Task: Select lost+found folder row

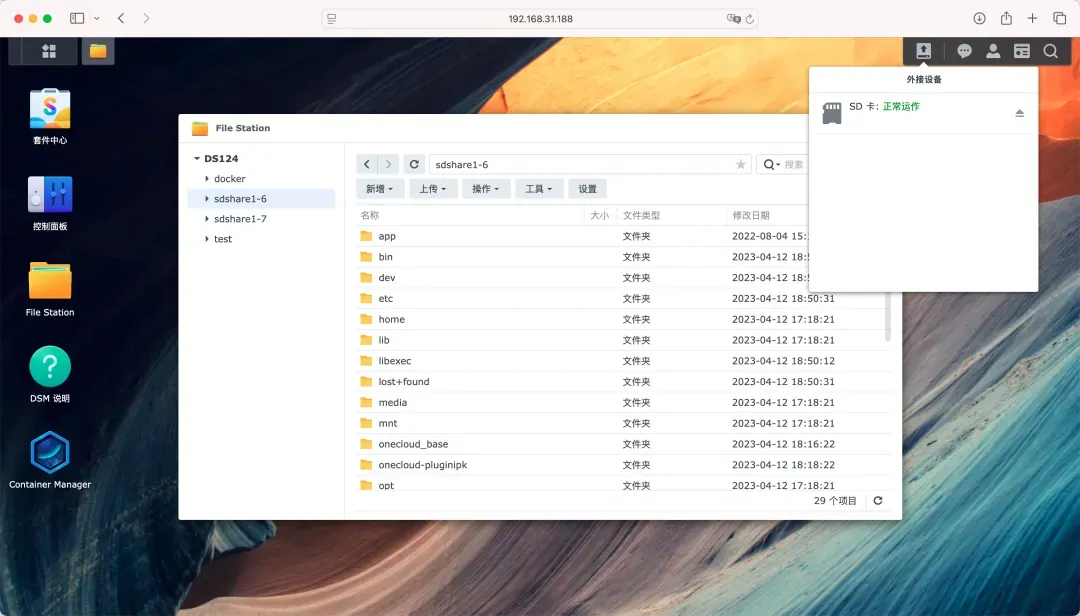Action: (x=623, y=381)
